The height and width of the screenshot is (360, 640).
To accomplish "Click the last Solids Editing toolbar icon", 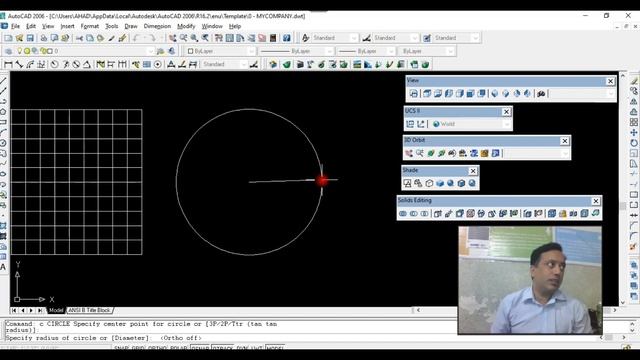I will (x=596, y=213).
